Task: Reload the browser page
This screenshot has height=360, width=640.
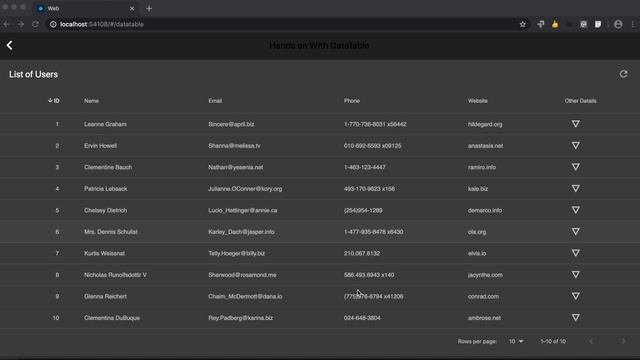Action: point(36,24)
